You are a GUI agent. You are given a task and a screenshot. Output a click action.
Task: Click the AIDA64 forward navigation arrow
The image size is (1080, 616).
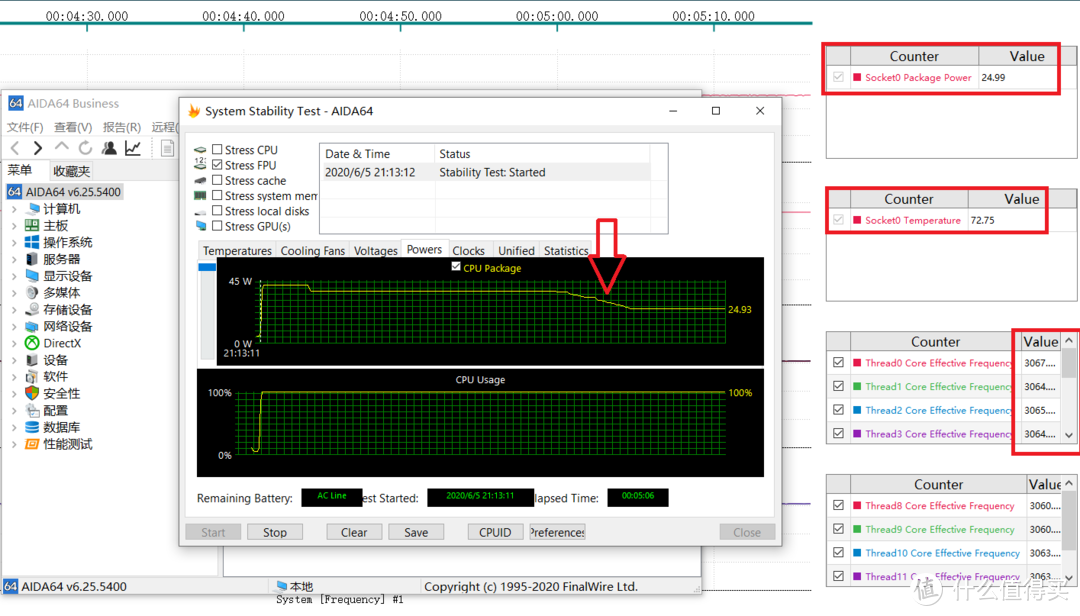[38, 147]
